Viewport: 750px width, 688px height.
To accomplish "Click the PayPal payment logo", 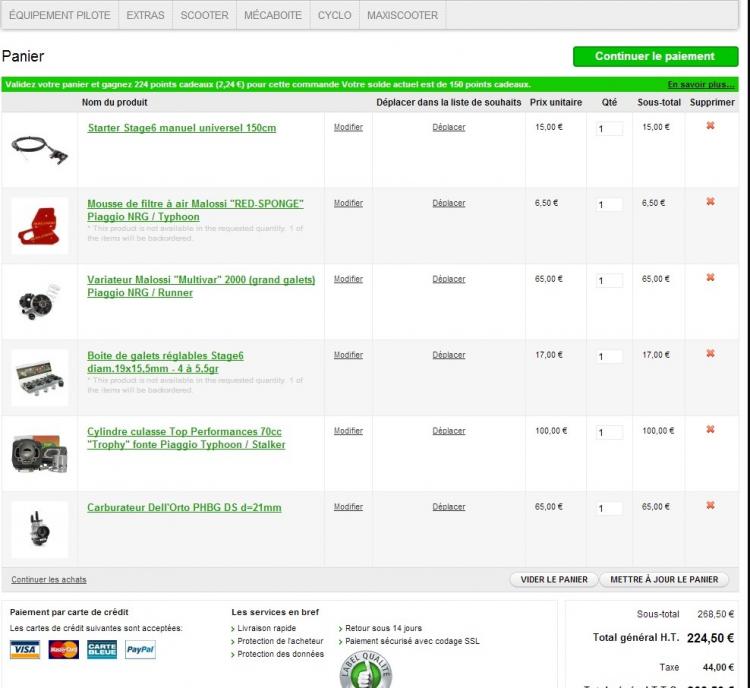I will [x=140, y=649].
